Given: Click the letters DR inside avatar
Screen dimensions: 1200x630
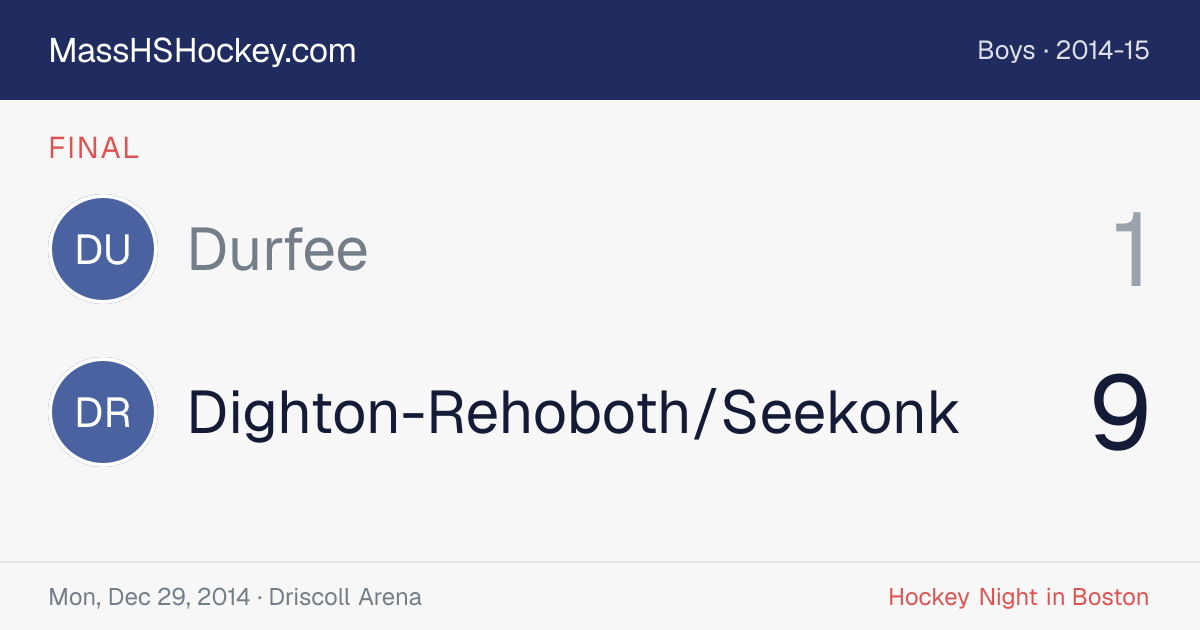Looking at the screenshot, I should click(103, 414).
